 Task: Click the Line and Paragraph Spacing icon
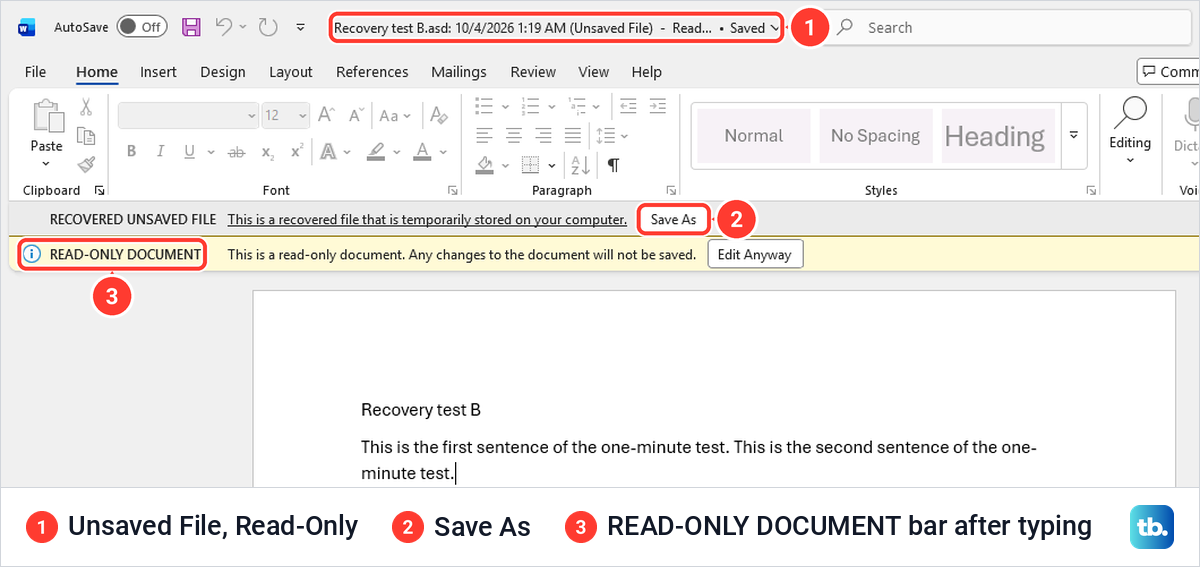[604, 135]
